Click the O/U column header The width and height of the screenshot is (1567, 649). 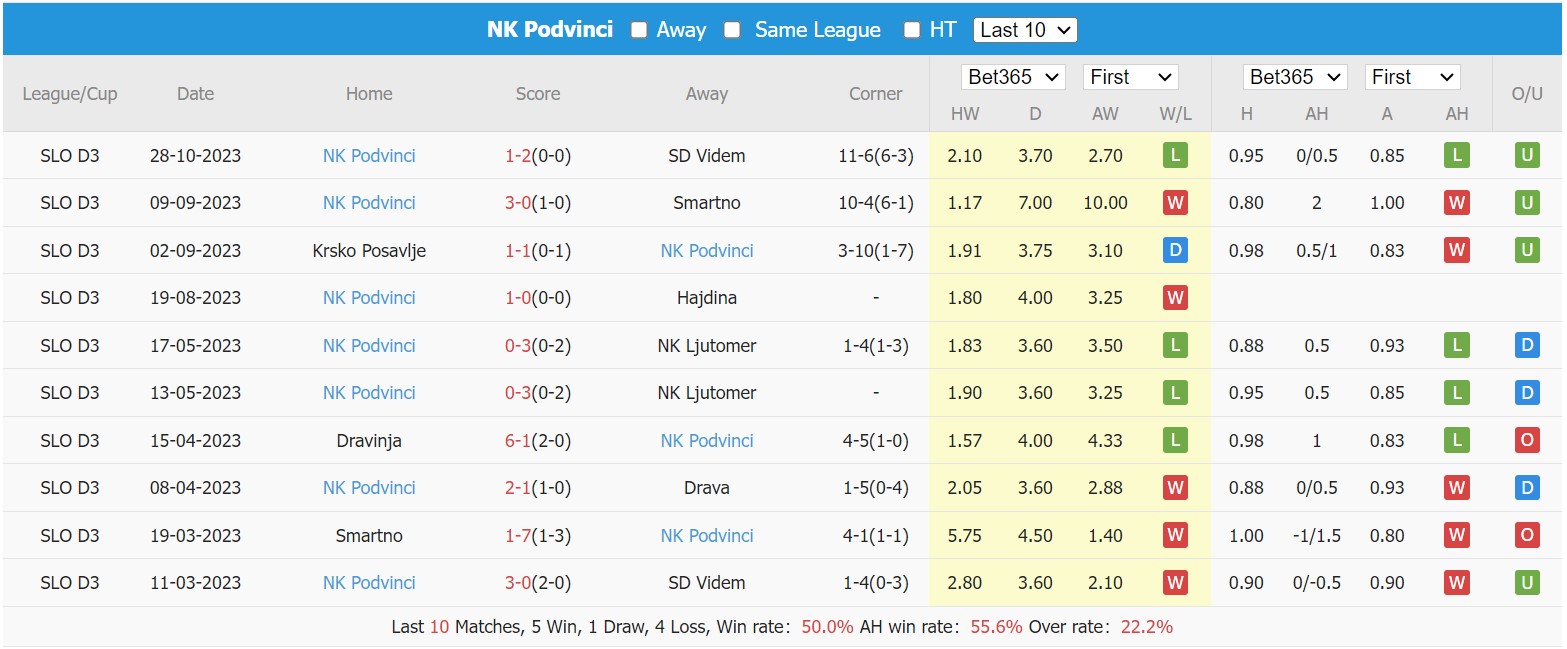coord(1526,94)
